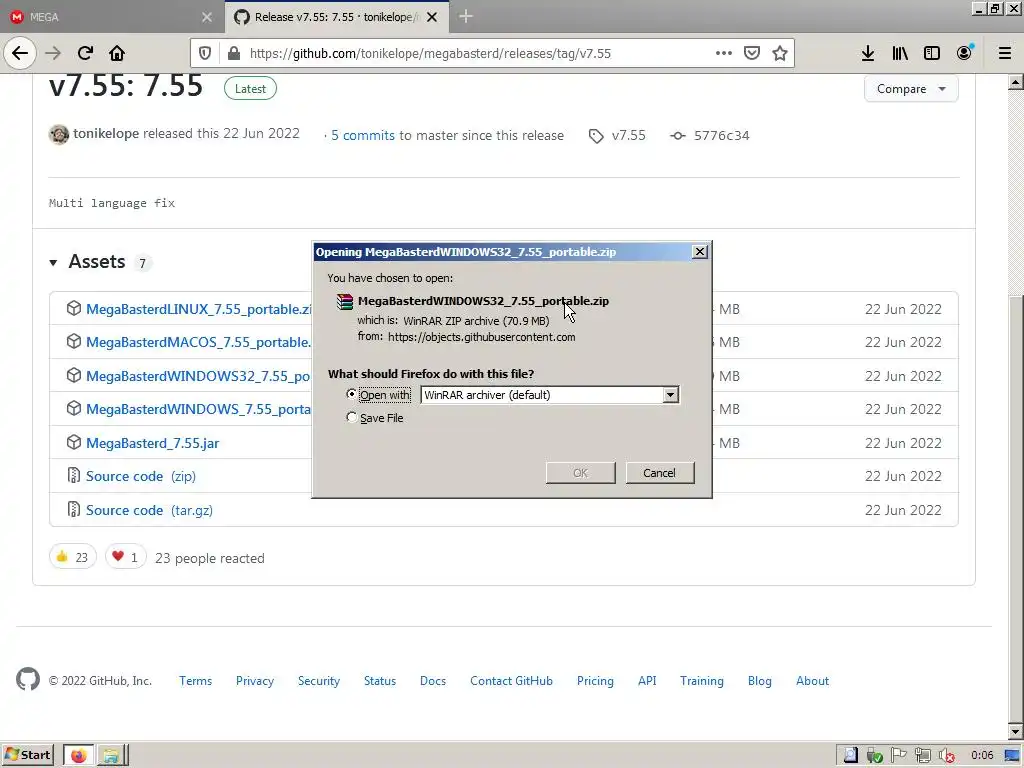Click the Action Center flag tray icon
Image resolution: width=1024 pixels, height=768 pixels.
coord(899,756)
